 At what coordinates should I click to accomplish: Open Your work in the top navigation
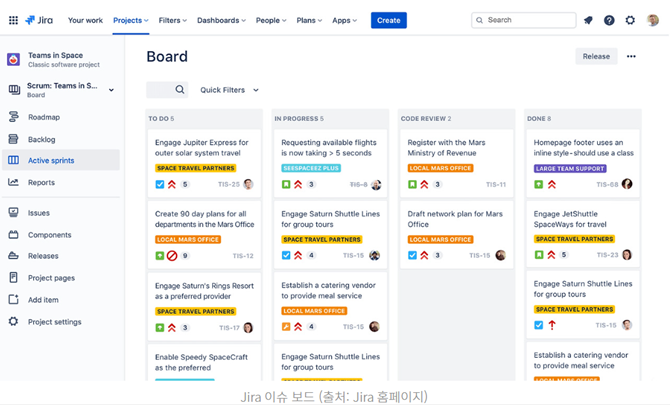[x=85, y=20]
